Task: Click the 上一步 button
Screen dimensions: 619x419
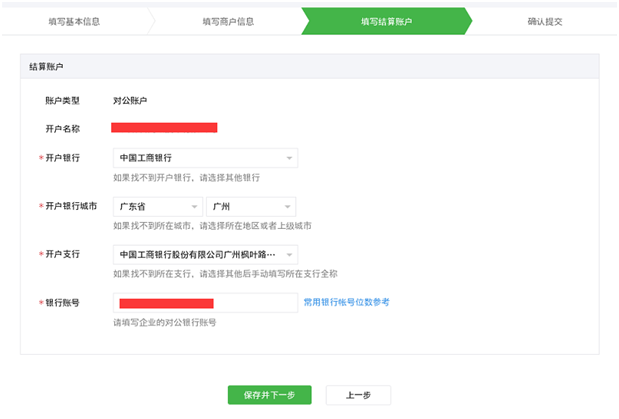Action: pos(358,395)
